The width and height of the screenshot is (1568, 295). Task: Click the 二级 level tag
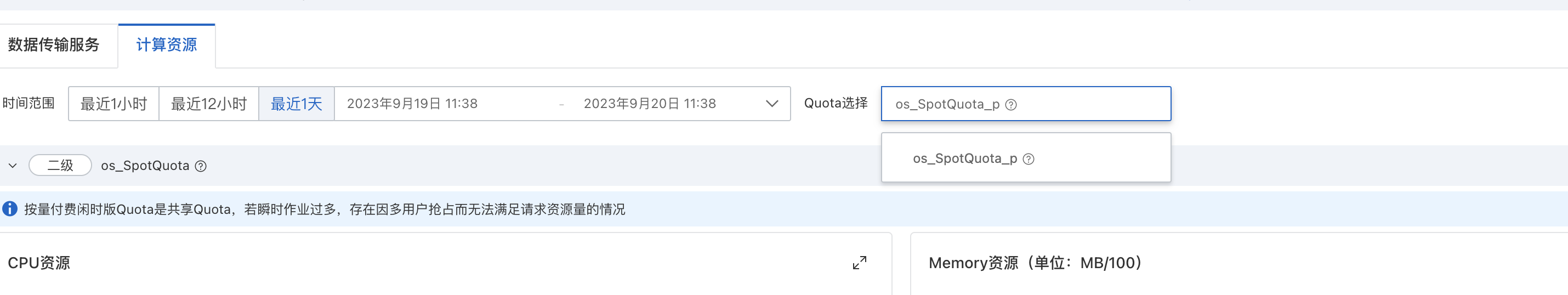coord(60,166)
